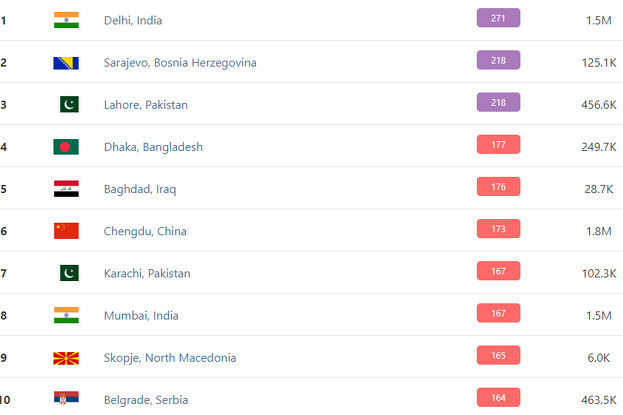The image size is (623, 415).
Task: Click Belgrade's 463.5K followers count
Action: (x=592, y=400)
